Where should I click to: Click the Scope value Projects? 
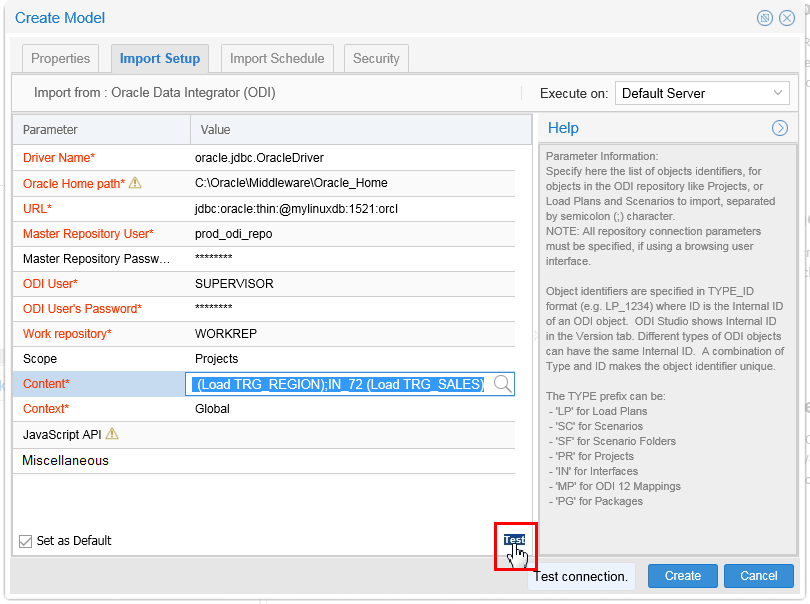216,359
